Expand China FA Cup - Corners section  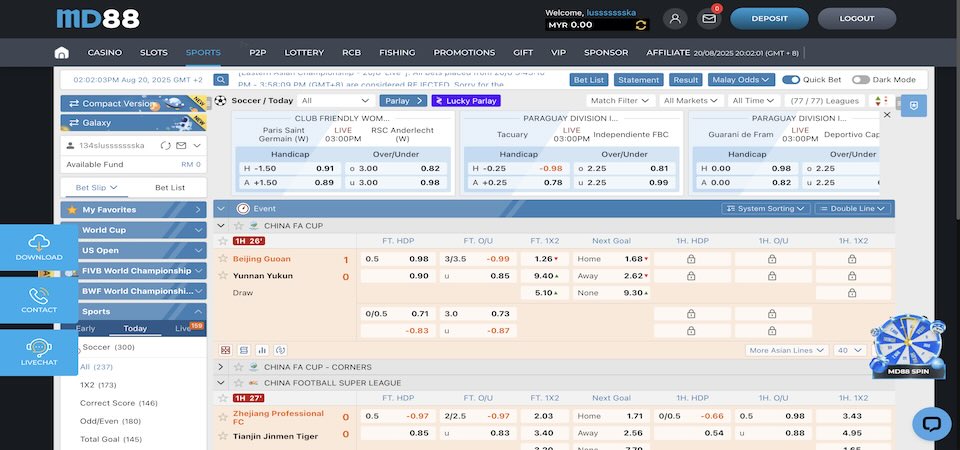coord(221,367)
